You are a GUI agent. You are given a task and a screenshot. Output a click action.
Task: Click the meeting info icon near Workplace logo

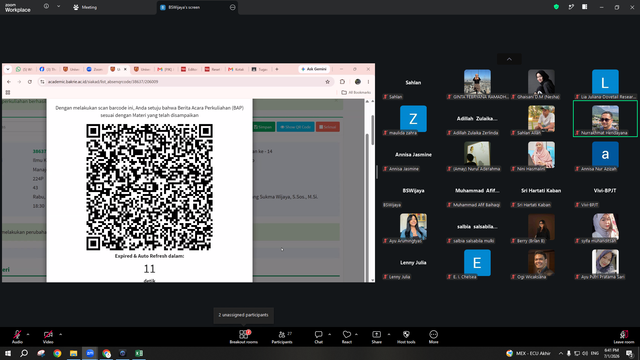click(x=46, y=7)
